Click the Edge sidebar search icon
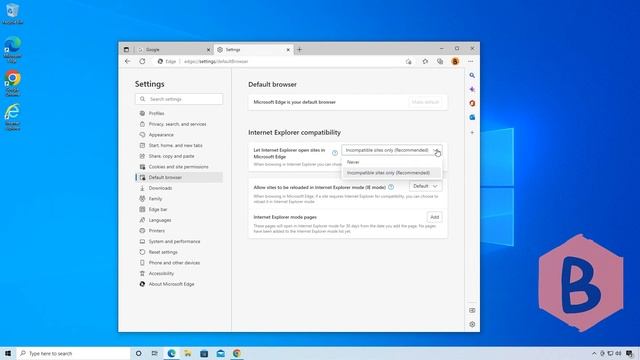Image resolution: width=640 pixels, height=360 pixels. click(x=472, y=76)
